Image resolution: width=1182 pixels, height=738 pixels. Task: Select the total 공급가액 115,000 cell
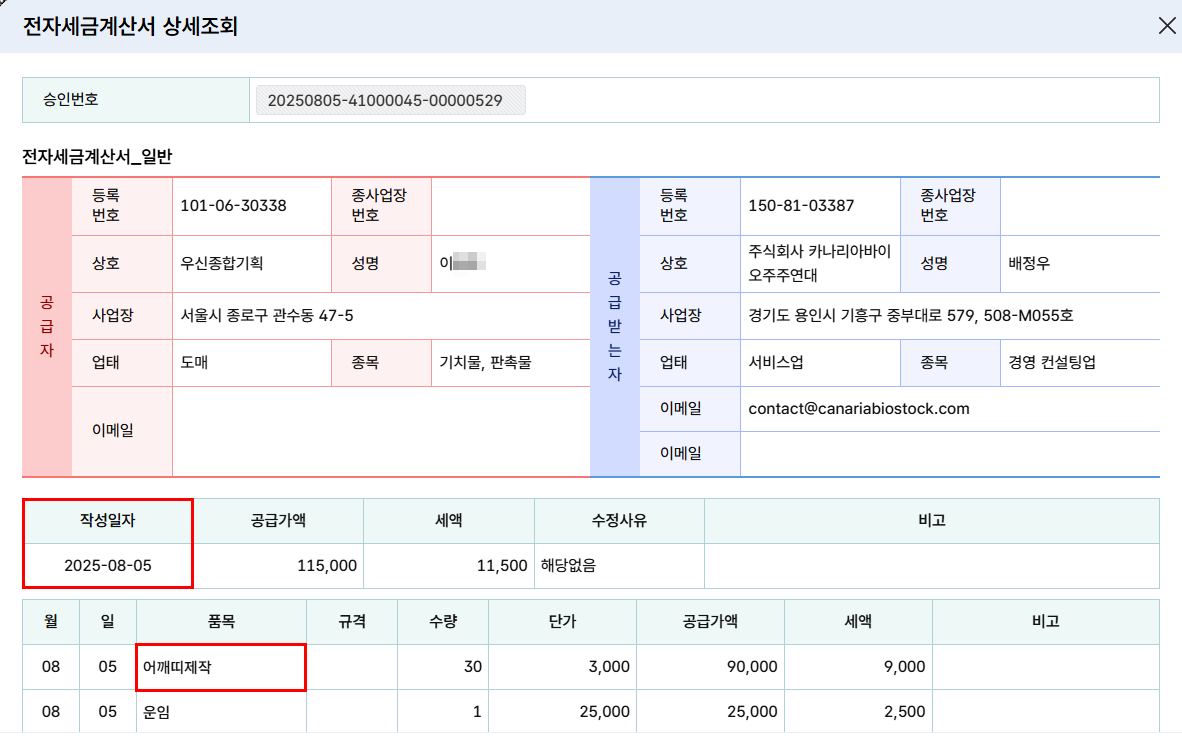click(278, 565)
